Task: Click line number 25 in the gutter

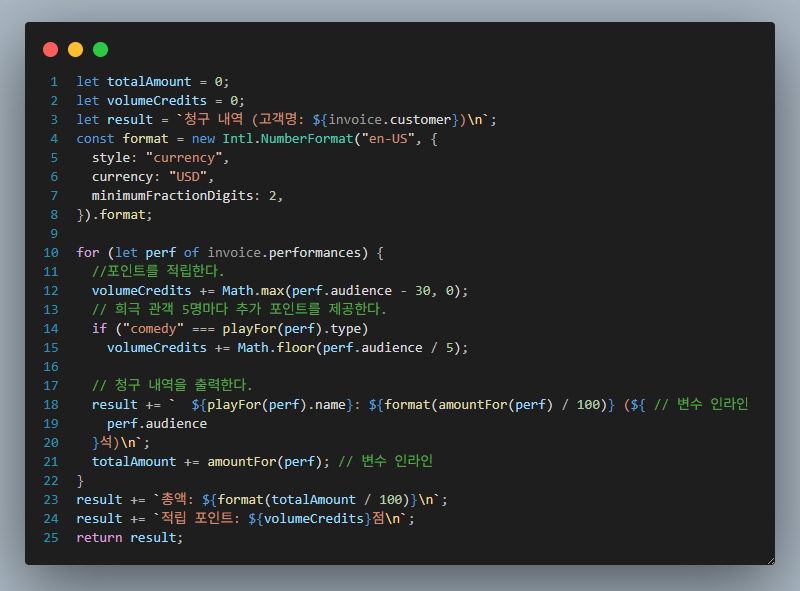Action: [x=51, y=537]
